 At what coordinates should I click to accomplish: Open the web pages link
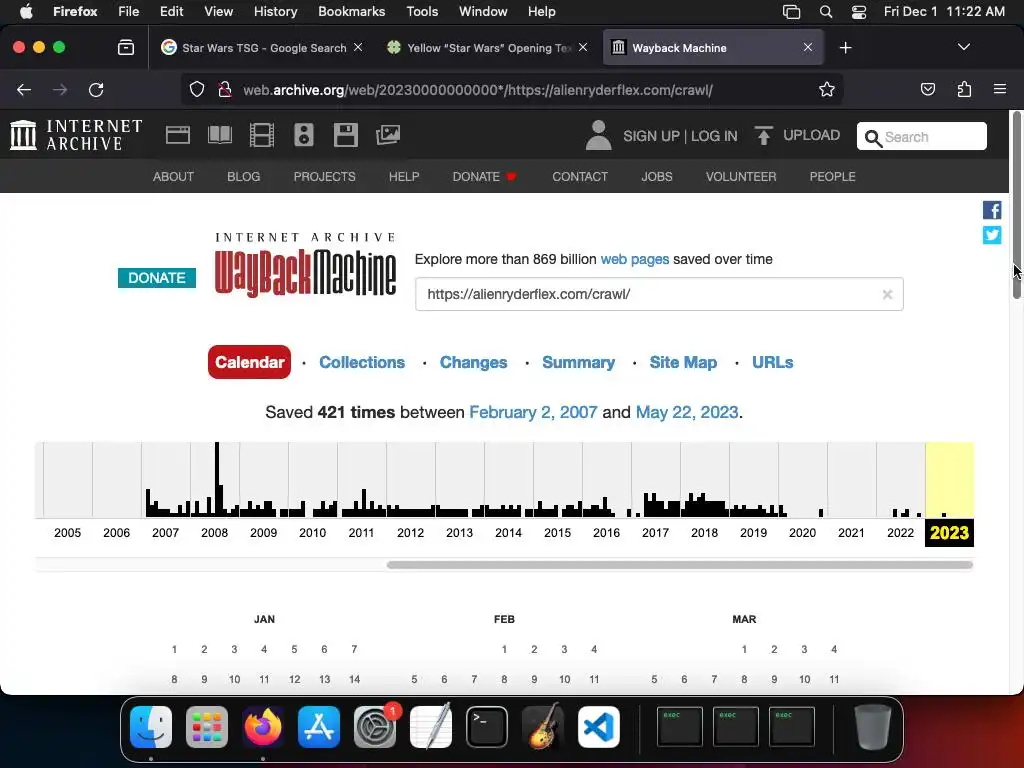[635, 259]
